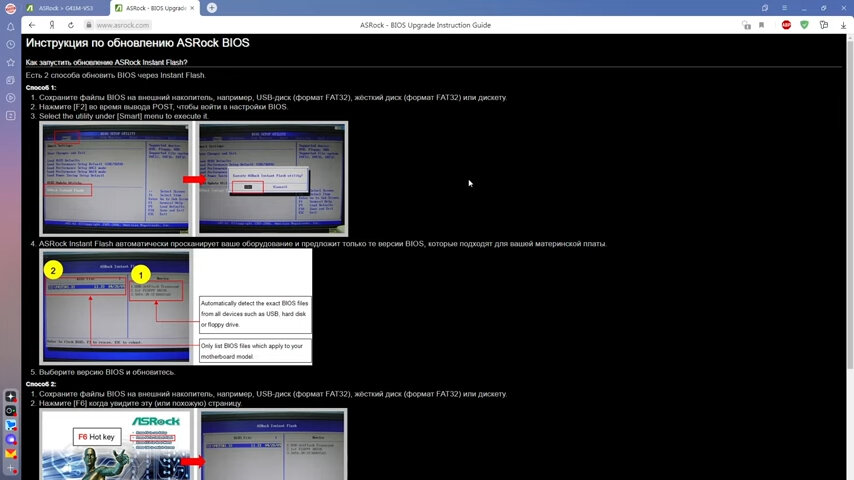Switch to the ASRock G41M-VS3 tab

coord(65,8)
